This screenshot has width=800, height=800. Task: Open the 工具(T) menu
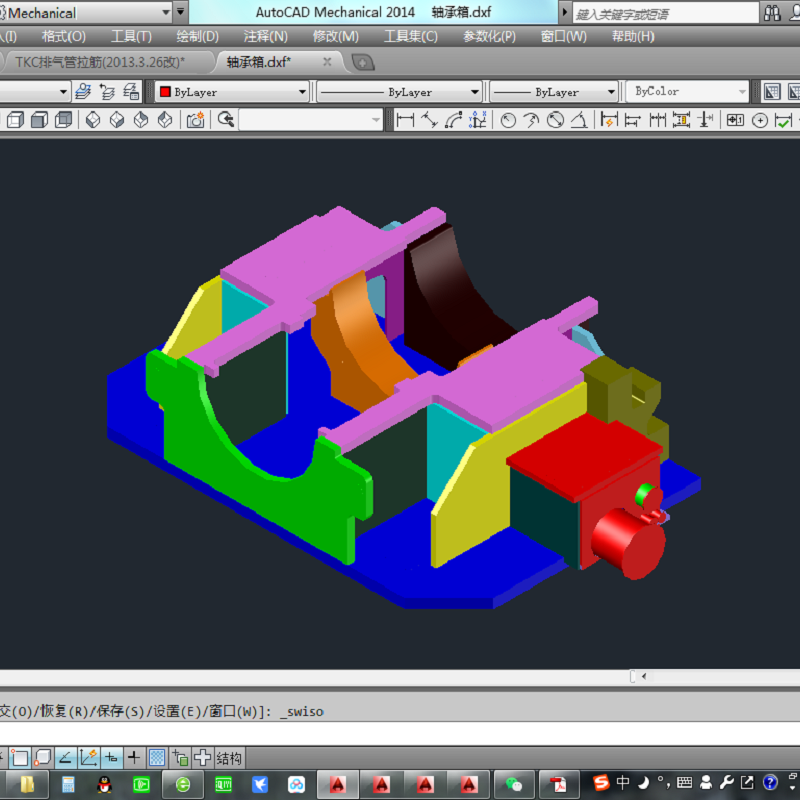[131, 36]
